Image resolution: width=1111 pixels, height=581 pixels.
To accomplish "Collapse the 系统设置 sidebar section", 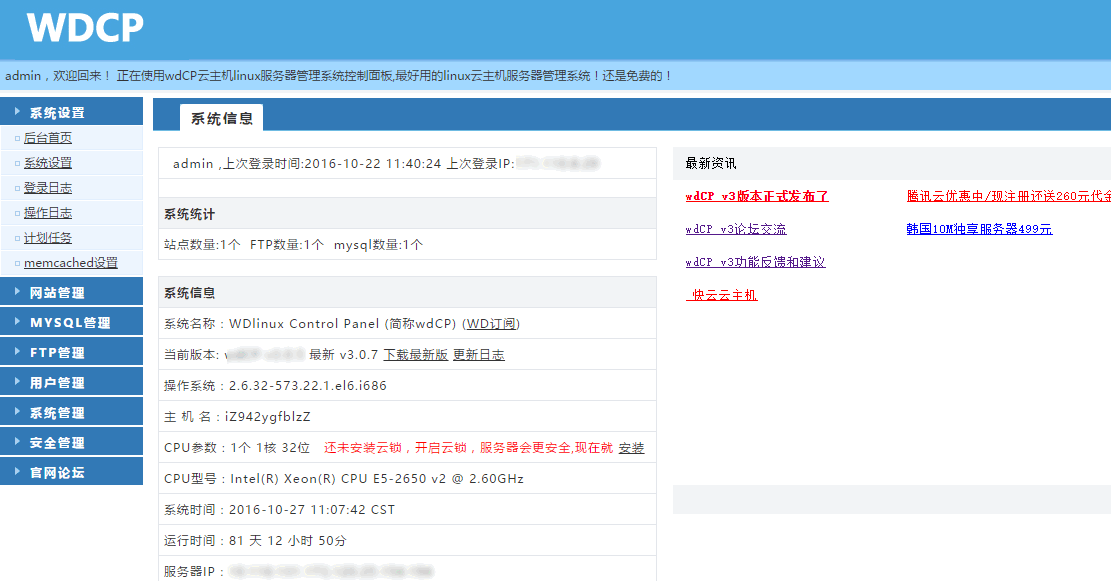I will tap(57, 113).
